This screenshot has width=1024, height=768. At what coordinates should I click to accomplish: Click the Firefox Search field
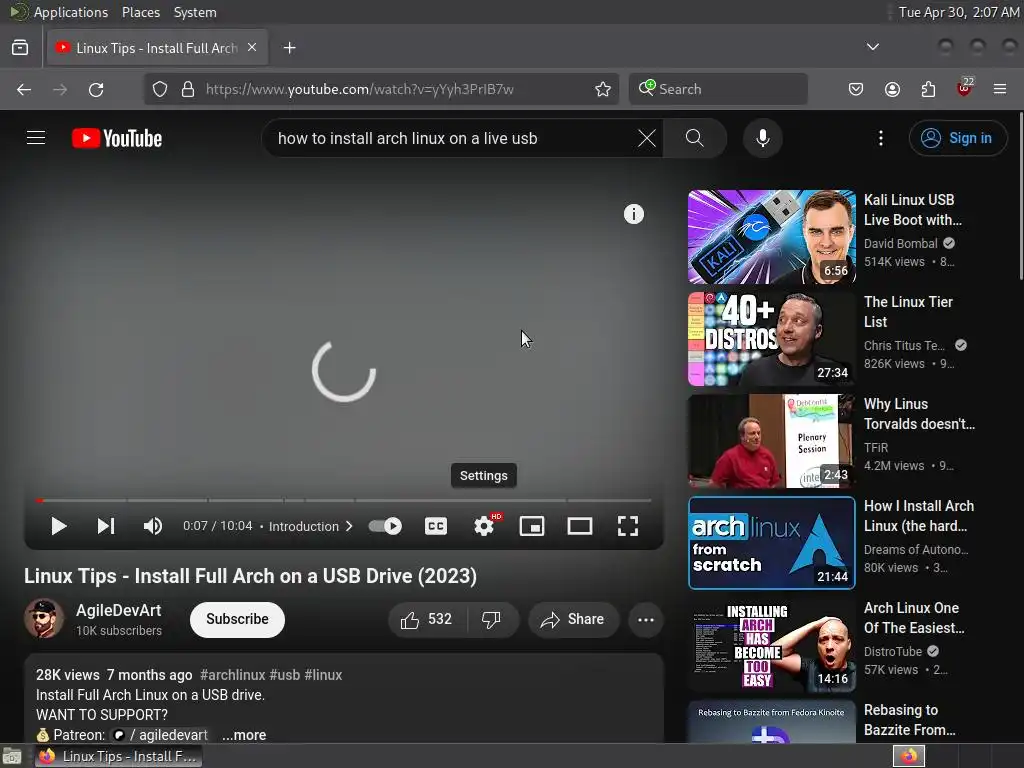[718, 89]
